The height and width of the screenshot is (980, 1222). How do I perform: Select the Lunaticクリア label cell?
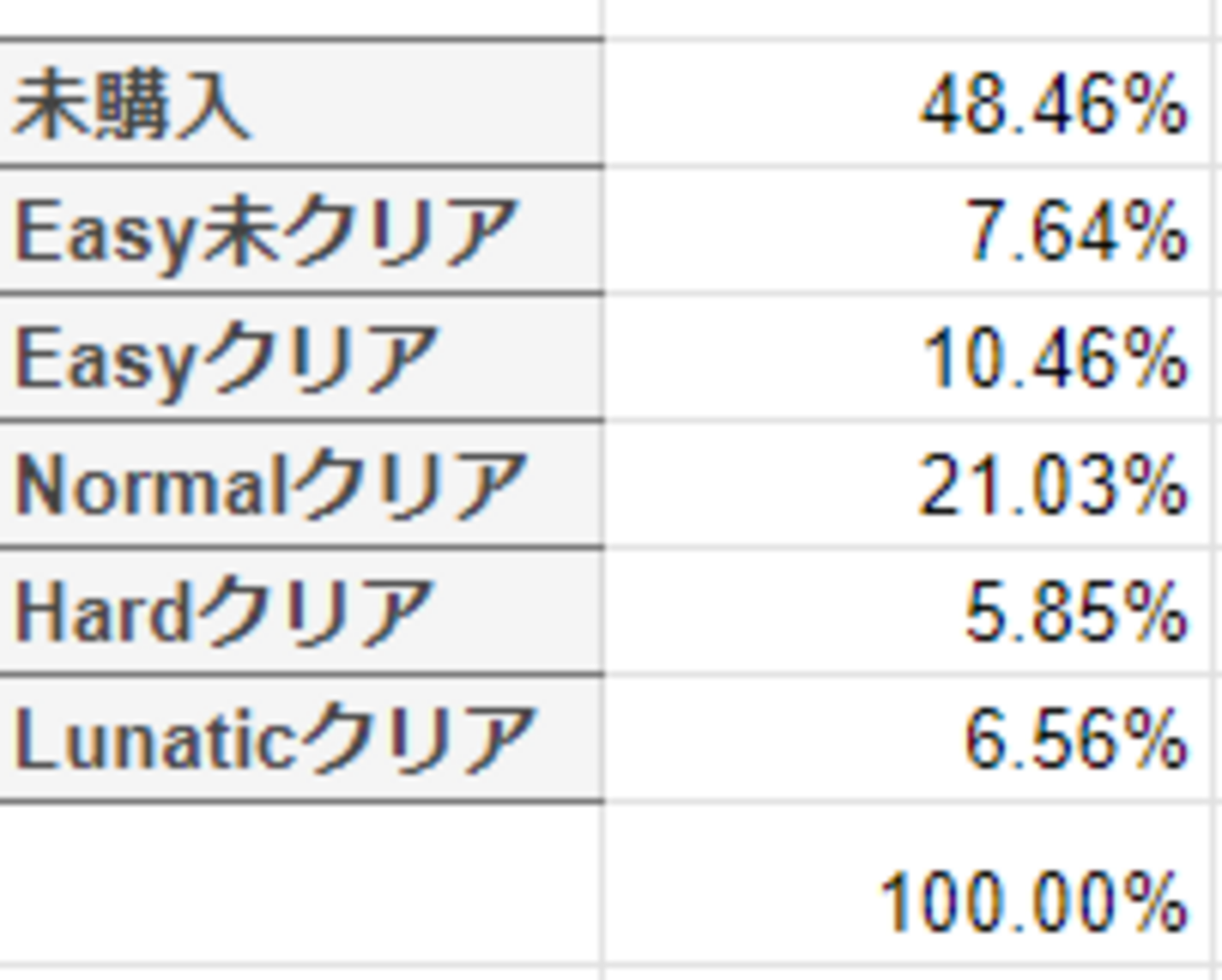point(301,739)
